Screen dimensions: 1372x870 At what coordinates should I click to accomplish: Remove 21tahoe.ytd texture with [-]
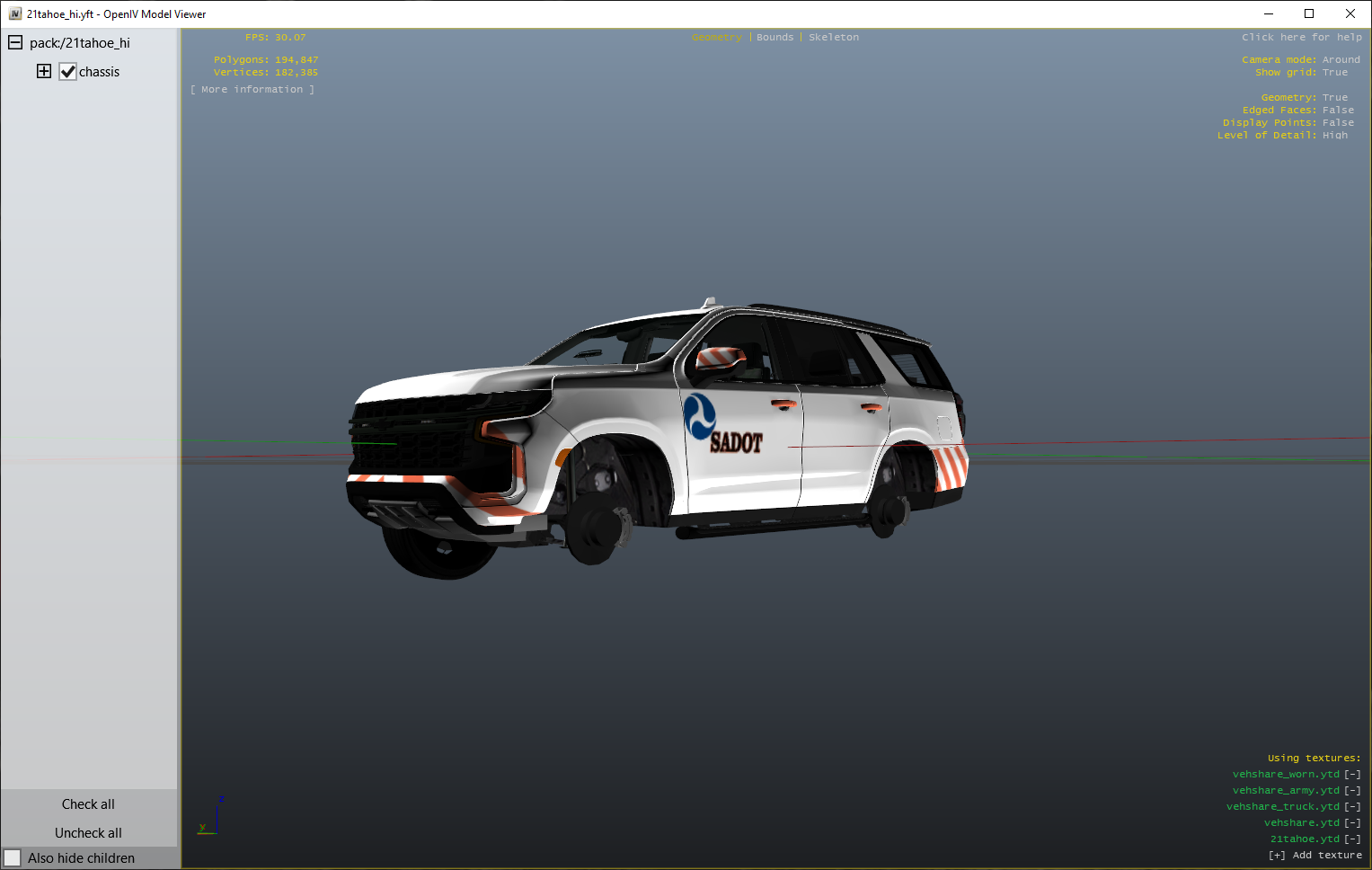pos(1352,839)
